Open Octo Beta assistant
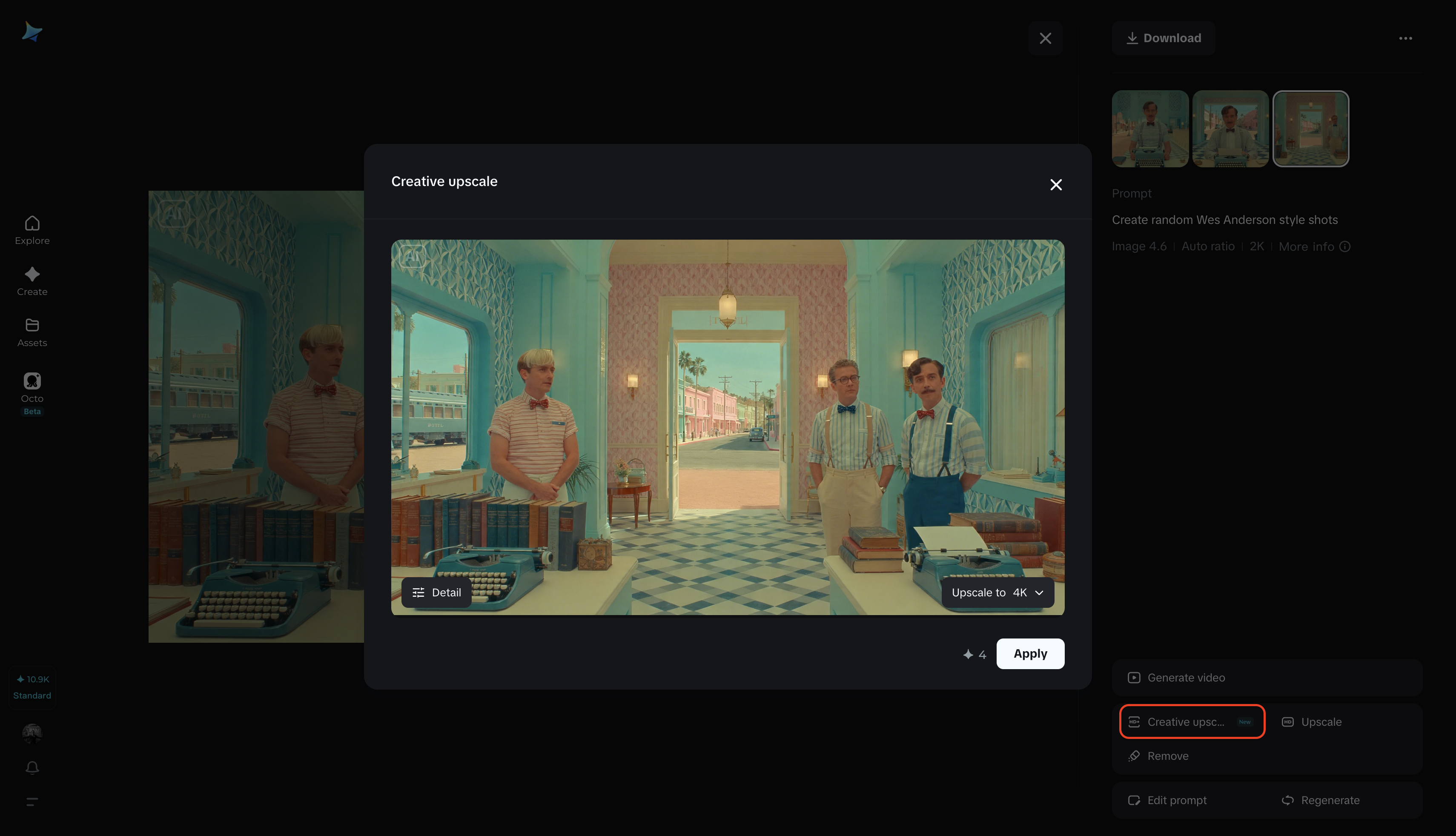The width and height of the screenshot is (1456, 836). point(32,394)
